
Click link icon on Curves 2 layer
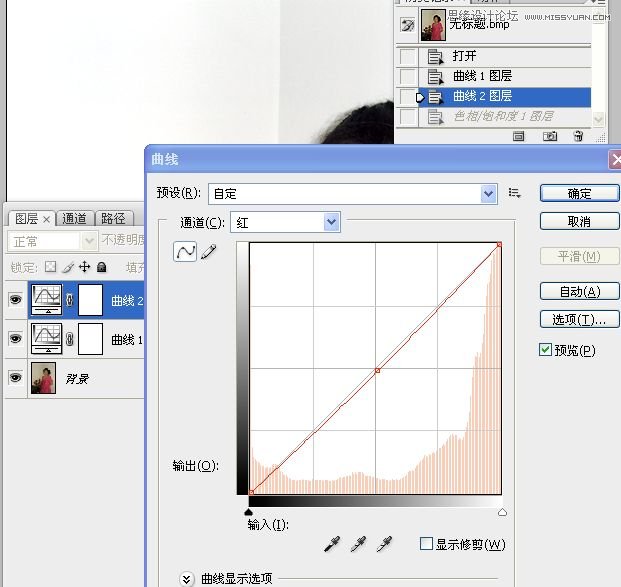pyautogui.click(x=70, y=300)
